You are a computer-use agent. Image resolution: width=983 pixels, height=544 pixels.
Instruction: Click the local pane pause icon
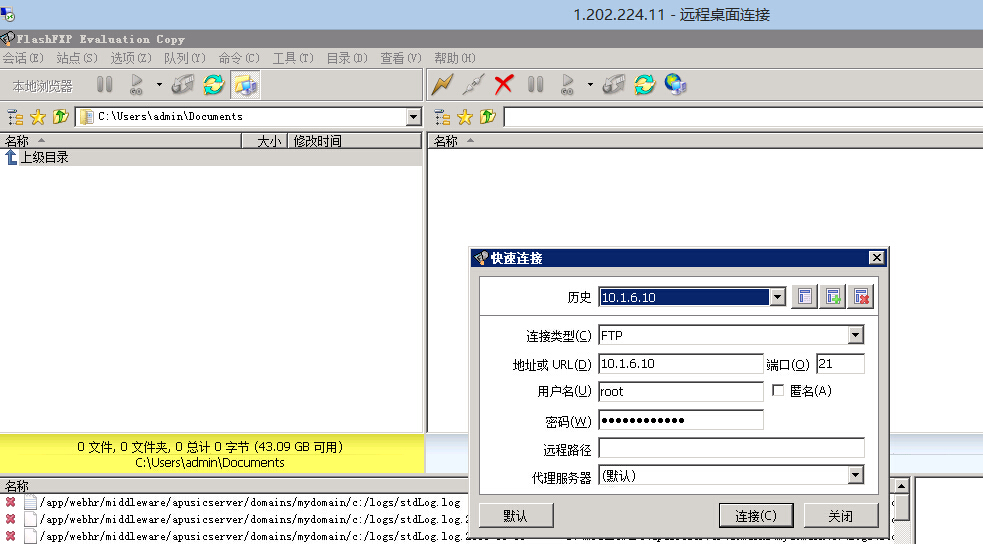[x=105, y=84]
